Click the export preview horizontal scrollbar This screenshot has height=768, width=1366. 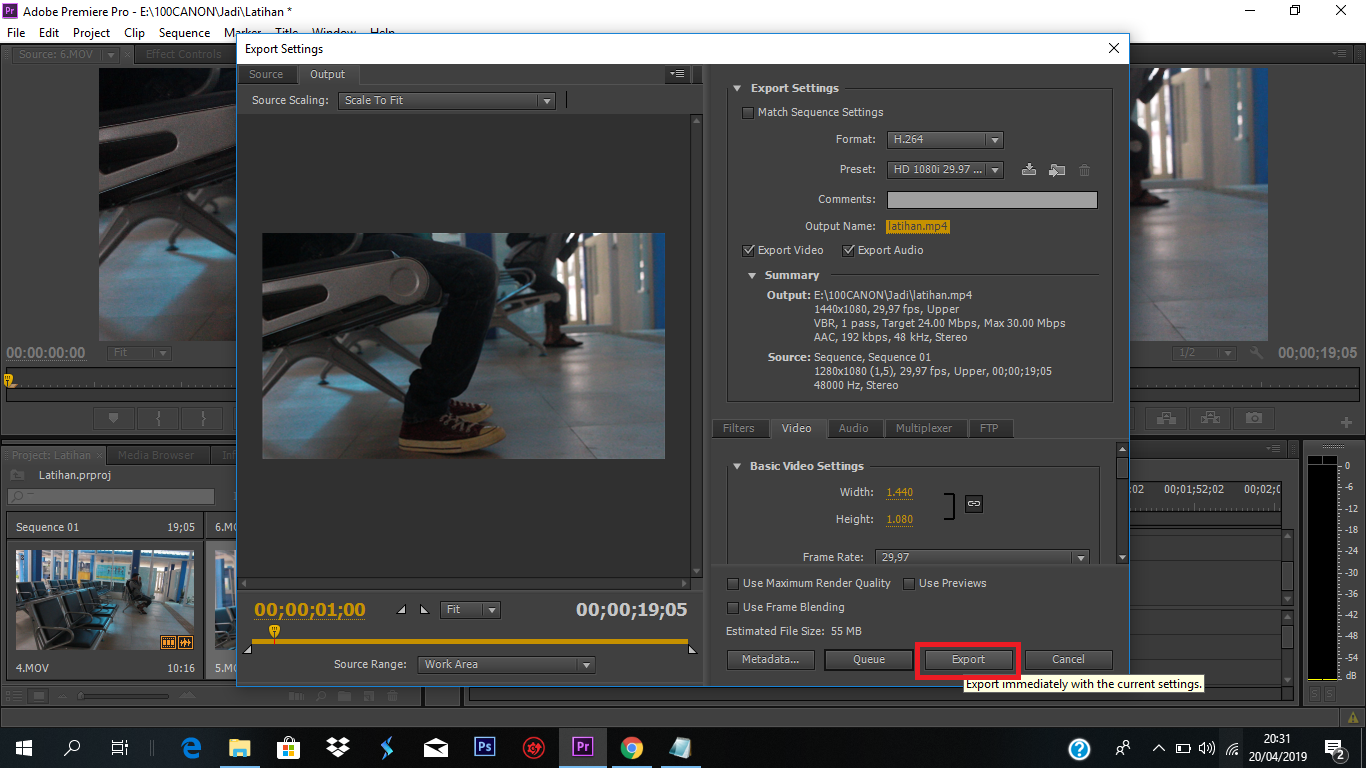click(x=466, y=584)
